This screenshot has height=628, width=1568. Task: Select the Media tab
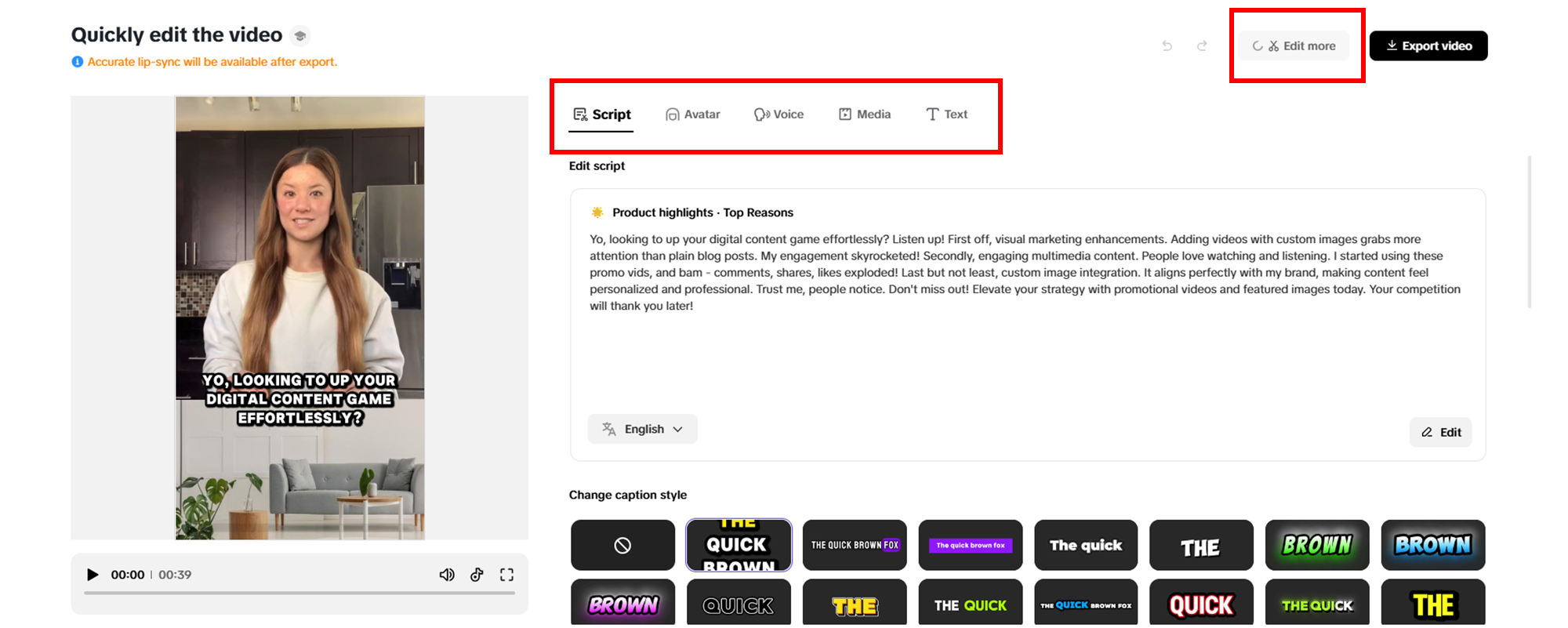[865, 114]
